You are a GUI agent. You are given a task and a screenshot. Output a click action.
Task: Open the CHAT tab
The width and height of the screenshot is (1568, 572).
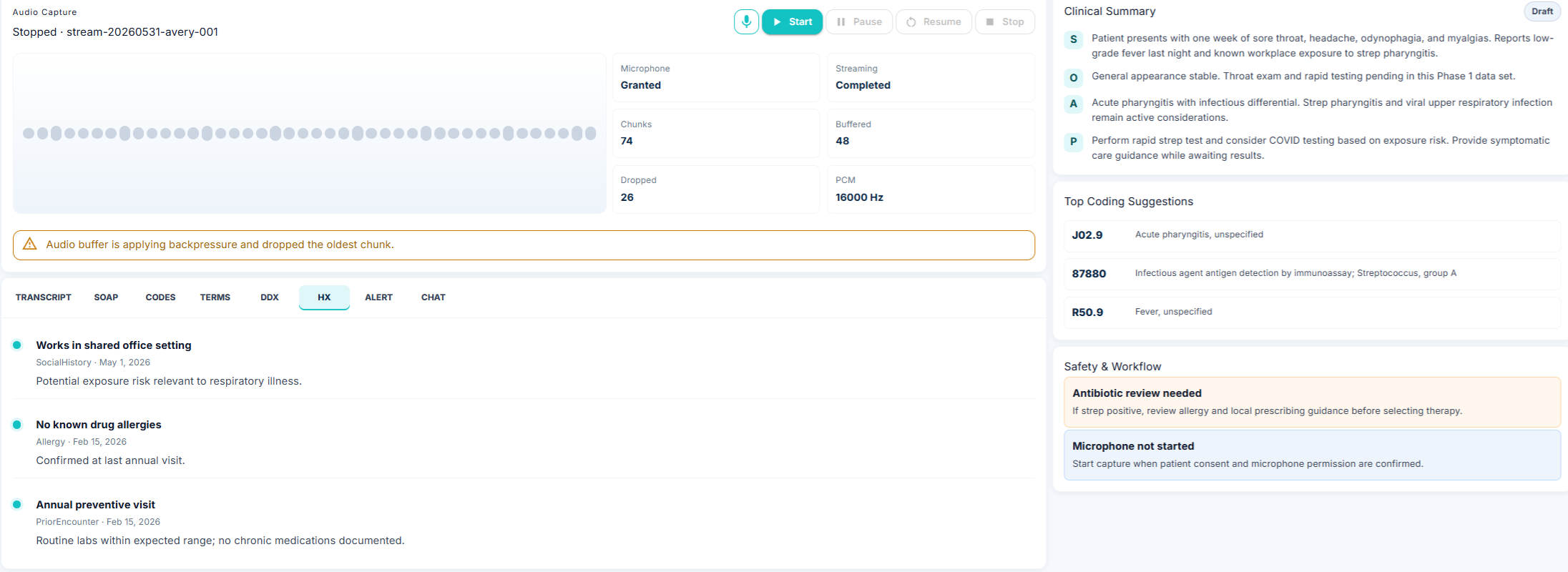coord(433,297)
